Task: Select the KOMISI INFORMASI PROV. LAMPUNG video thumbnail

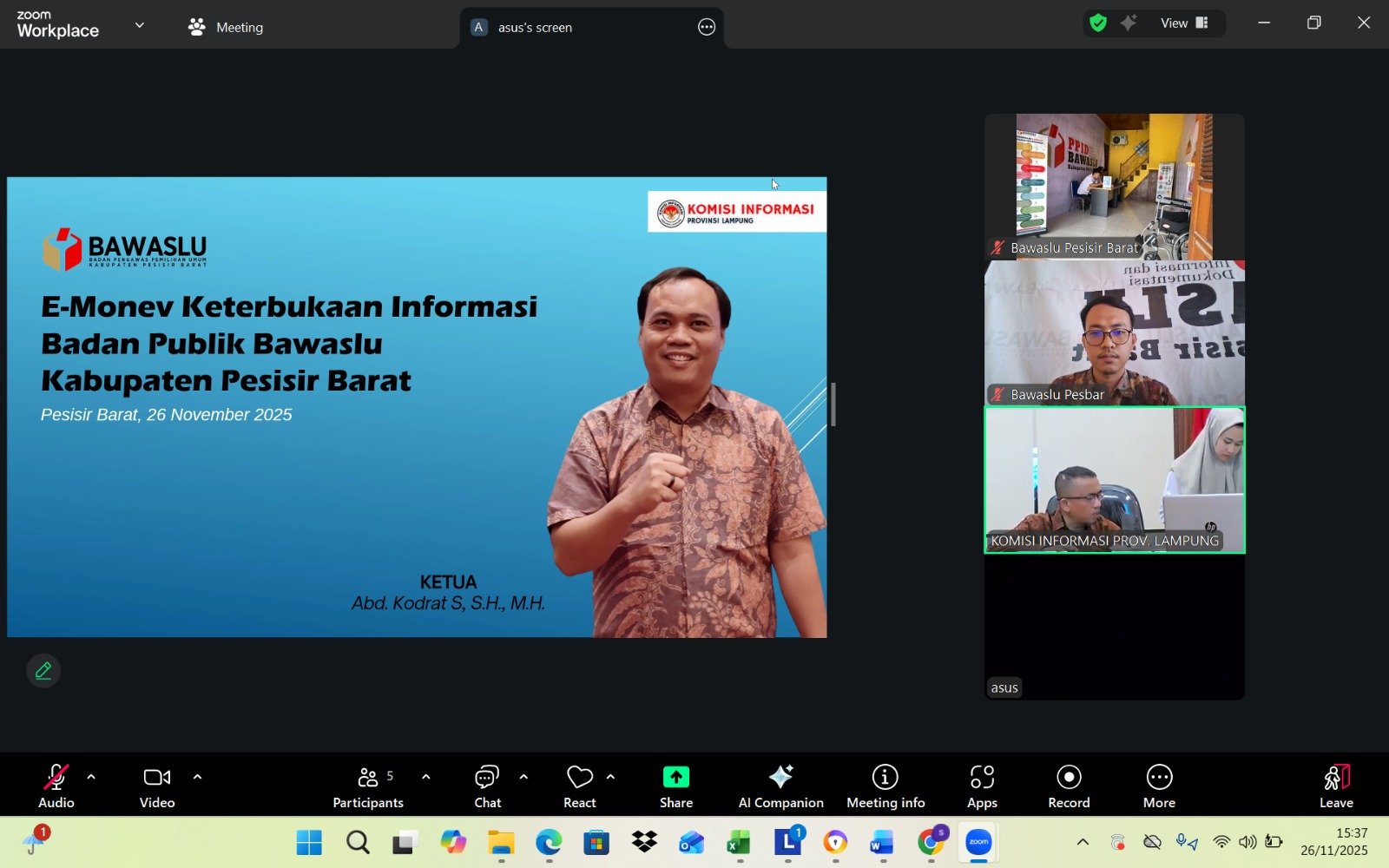Action: coord(1114,479)
